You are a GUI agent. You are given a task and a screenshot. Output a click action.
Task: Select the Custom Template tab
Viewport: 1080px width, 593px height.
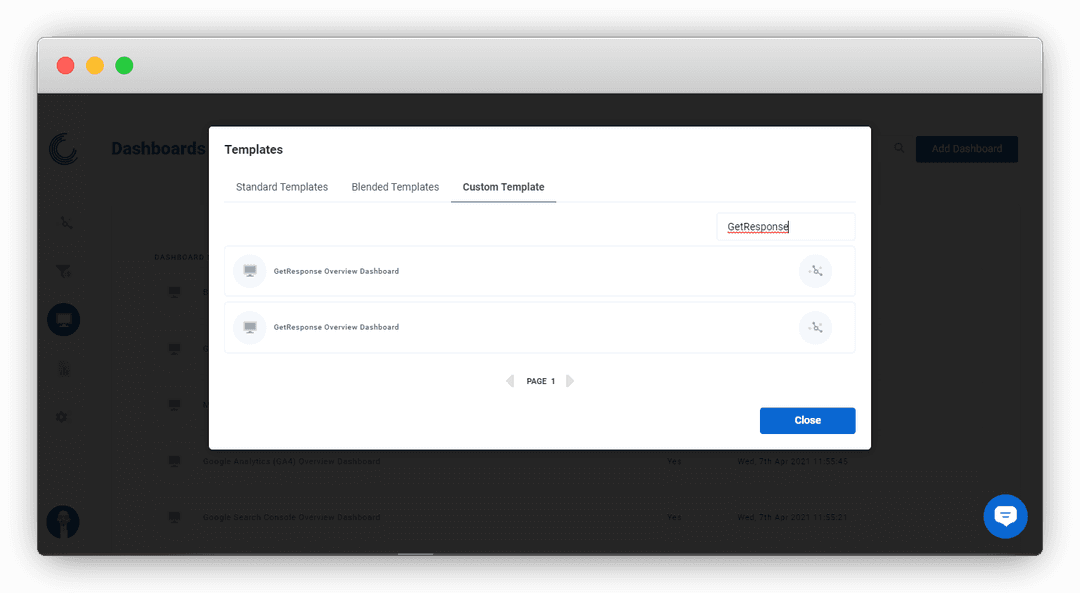[x=503, y=187]
